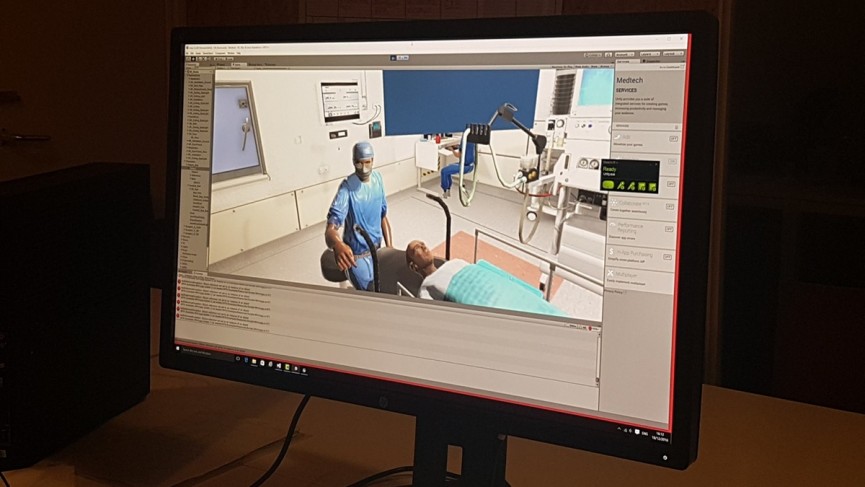The height and width of the screenshot is (487, 865).
Task: Open the Window menu
Action: pos(231,53)
